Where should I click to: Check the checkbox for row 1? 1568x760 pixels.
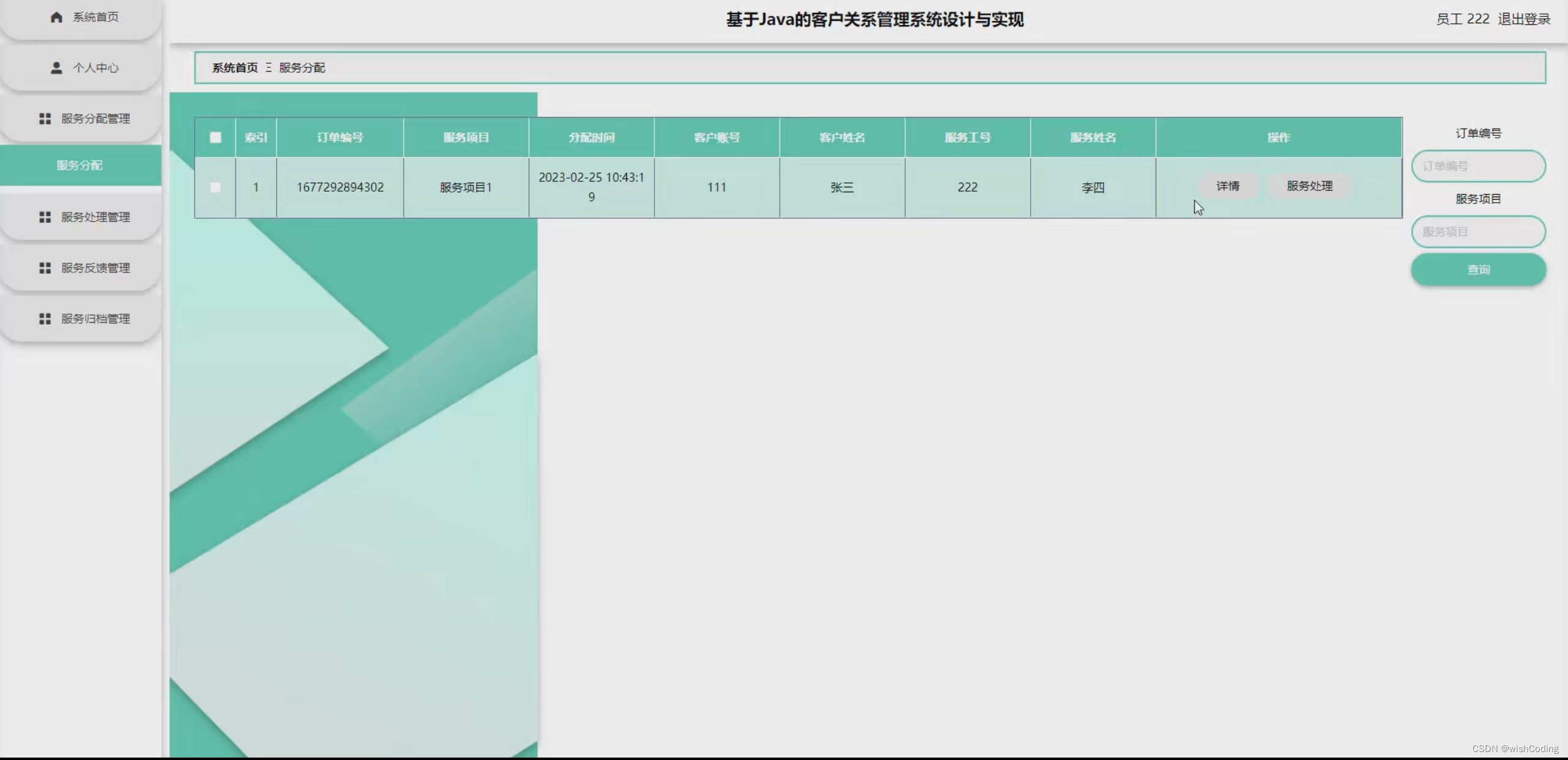point(215,187)
